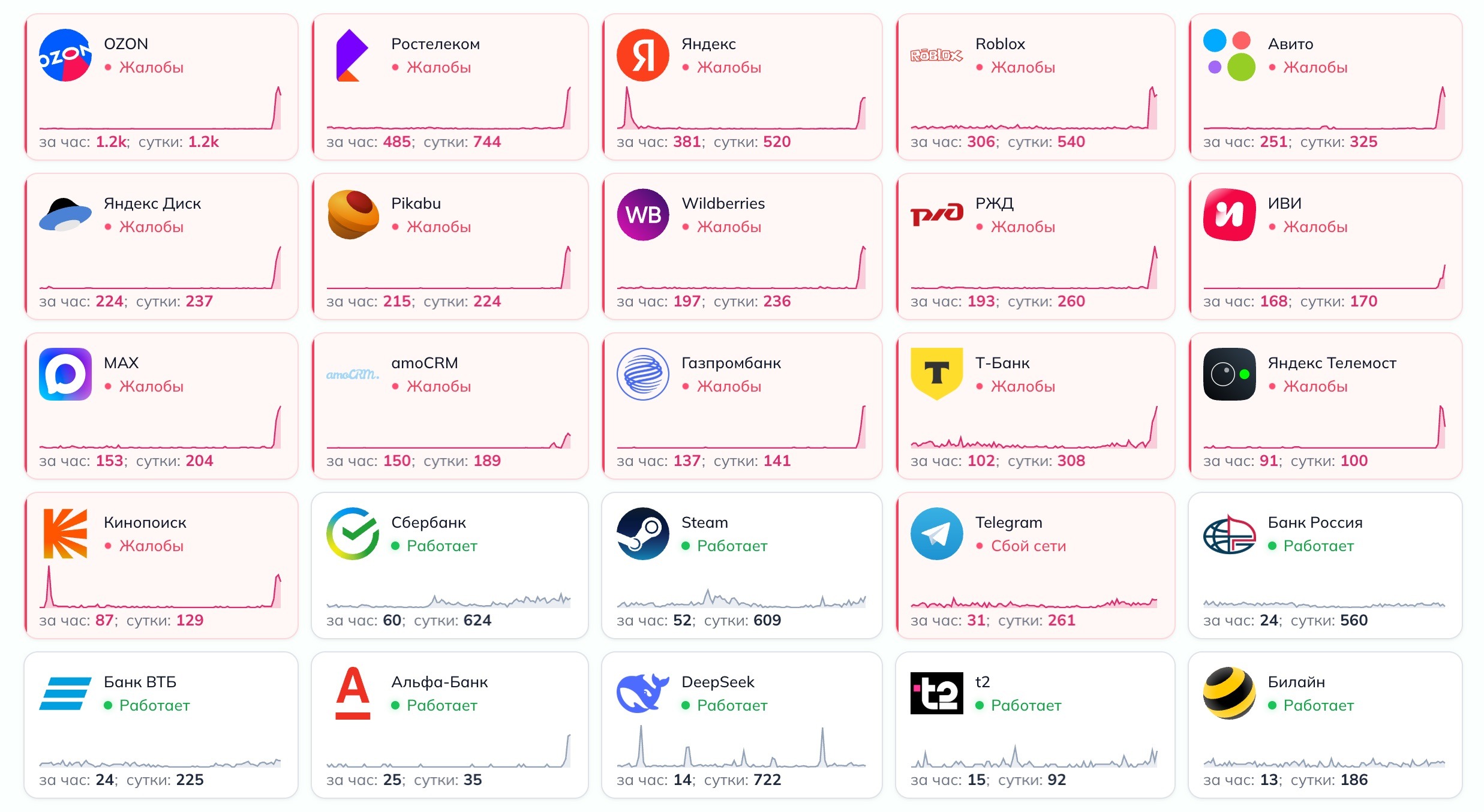The image size is (1484, 812).
Task: Select the Steam logo icon
Action: click(642, 534)
